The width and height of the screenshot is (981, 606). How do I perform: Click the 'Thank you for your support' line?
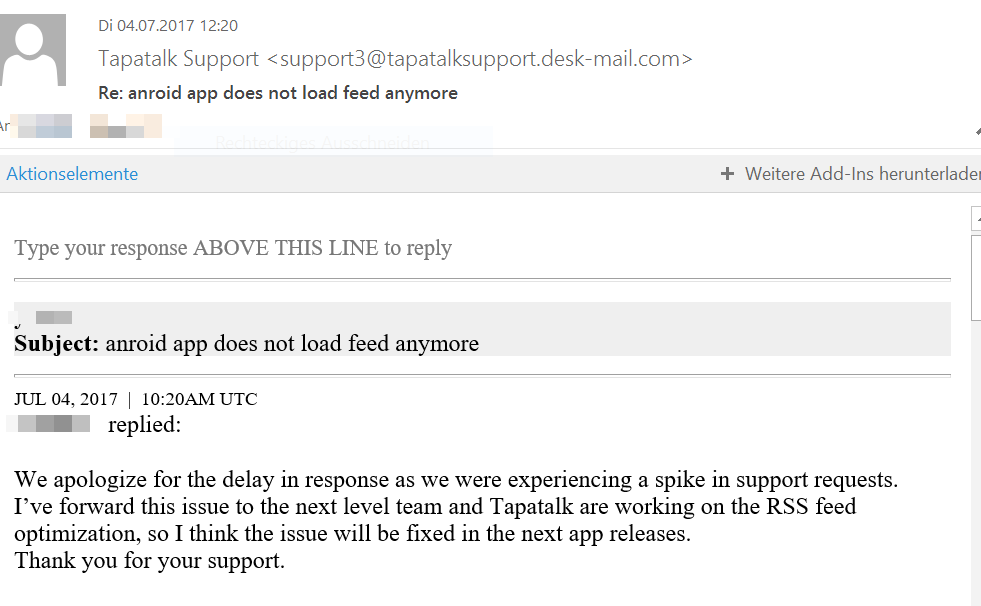(x=150, y=560)
